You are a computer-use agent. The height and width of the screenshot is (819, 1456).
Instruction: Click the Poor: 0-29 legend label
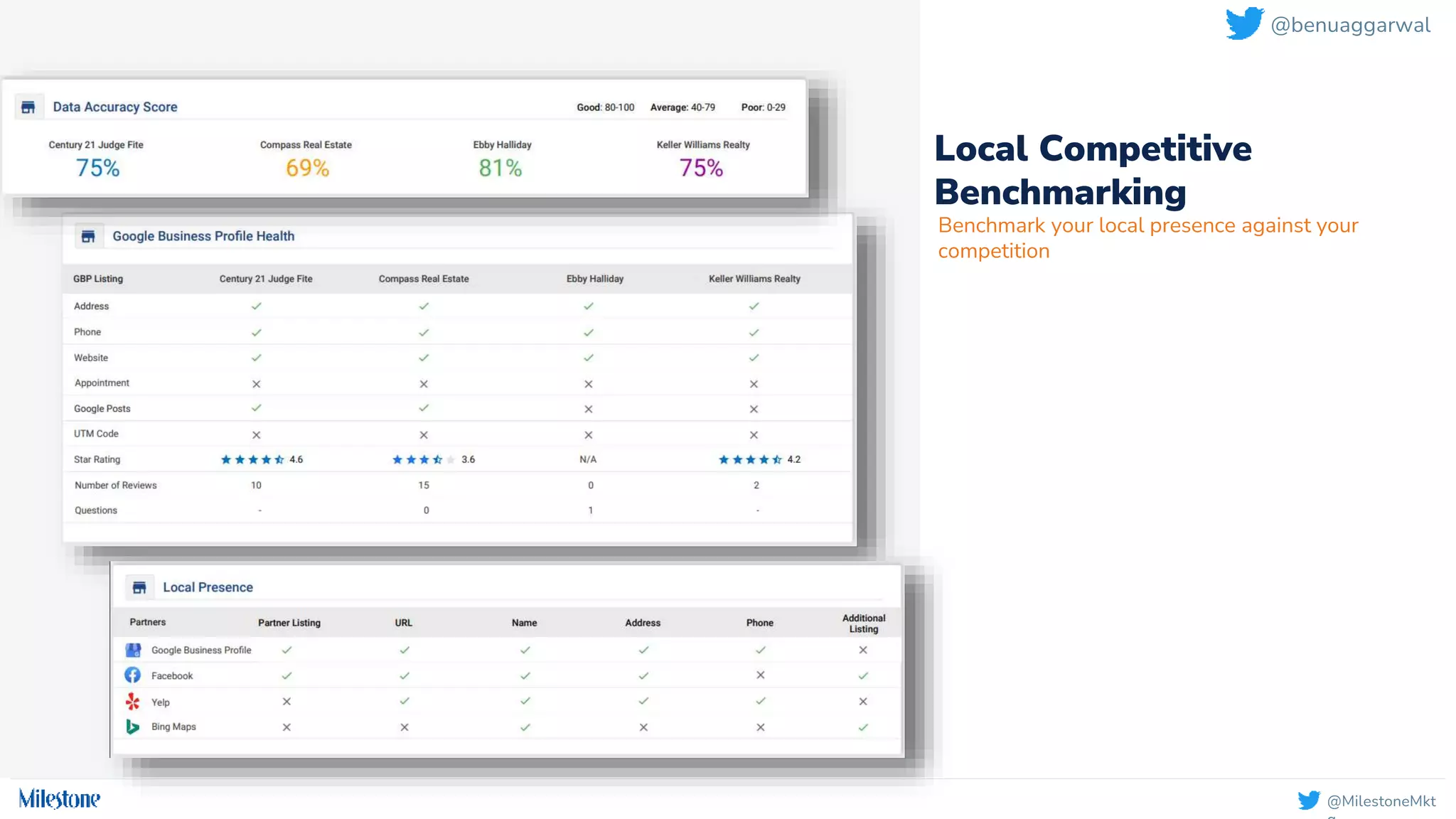tap(764, 108)
